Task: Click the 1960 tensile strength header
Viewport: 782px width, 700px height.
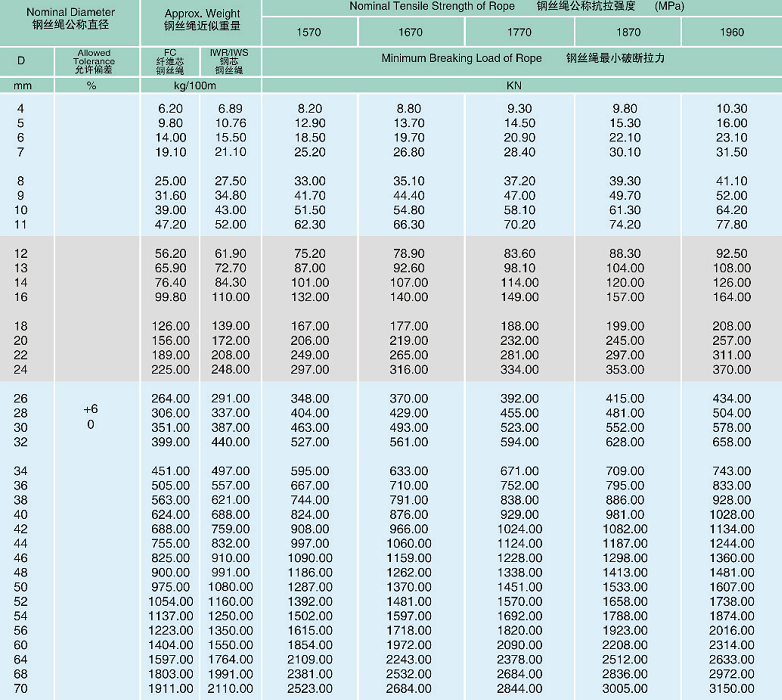Action: (732, 32)
